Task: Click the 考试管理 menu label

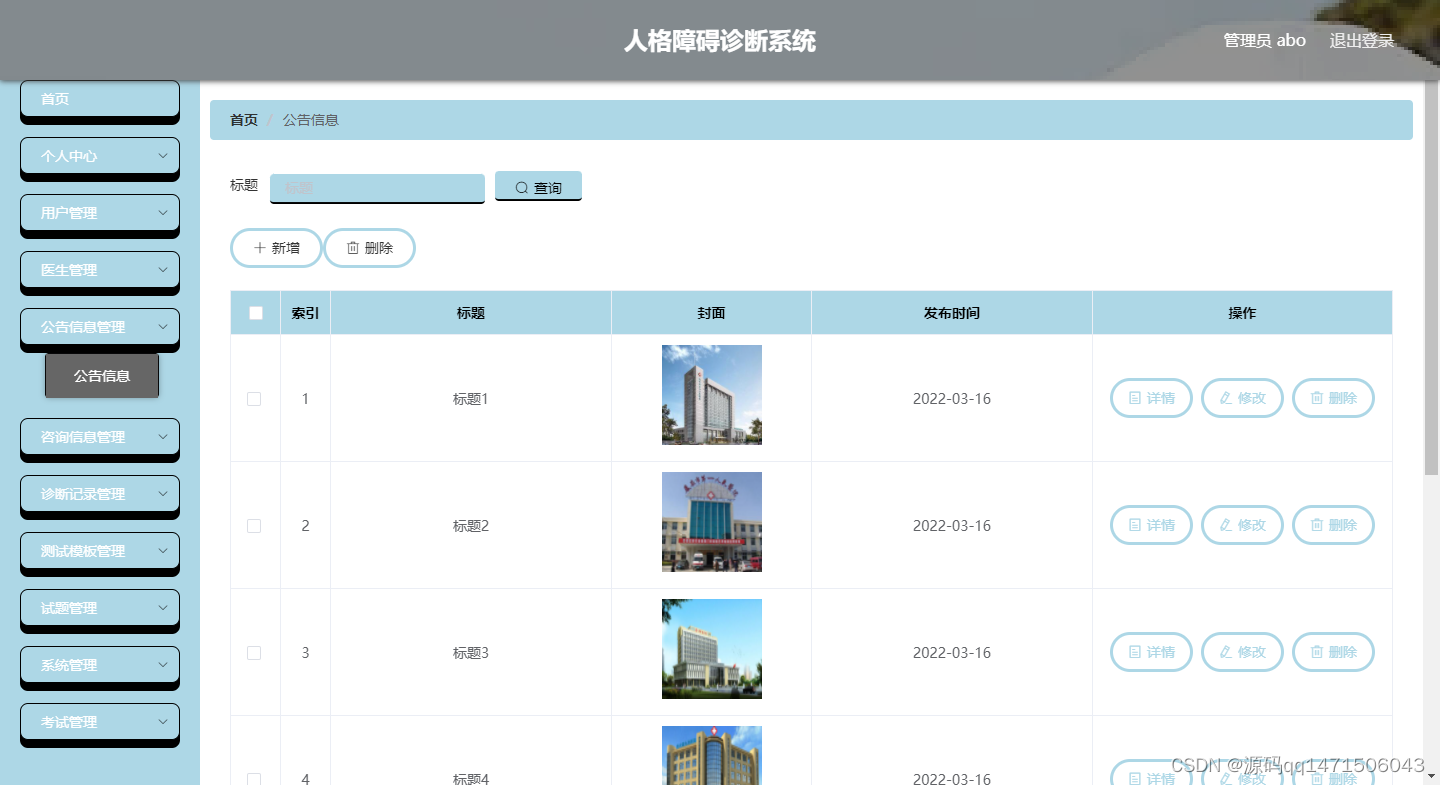Action: point(69,722)
